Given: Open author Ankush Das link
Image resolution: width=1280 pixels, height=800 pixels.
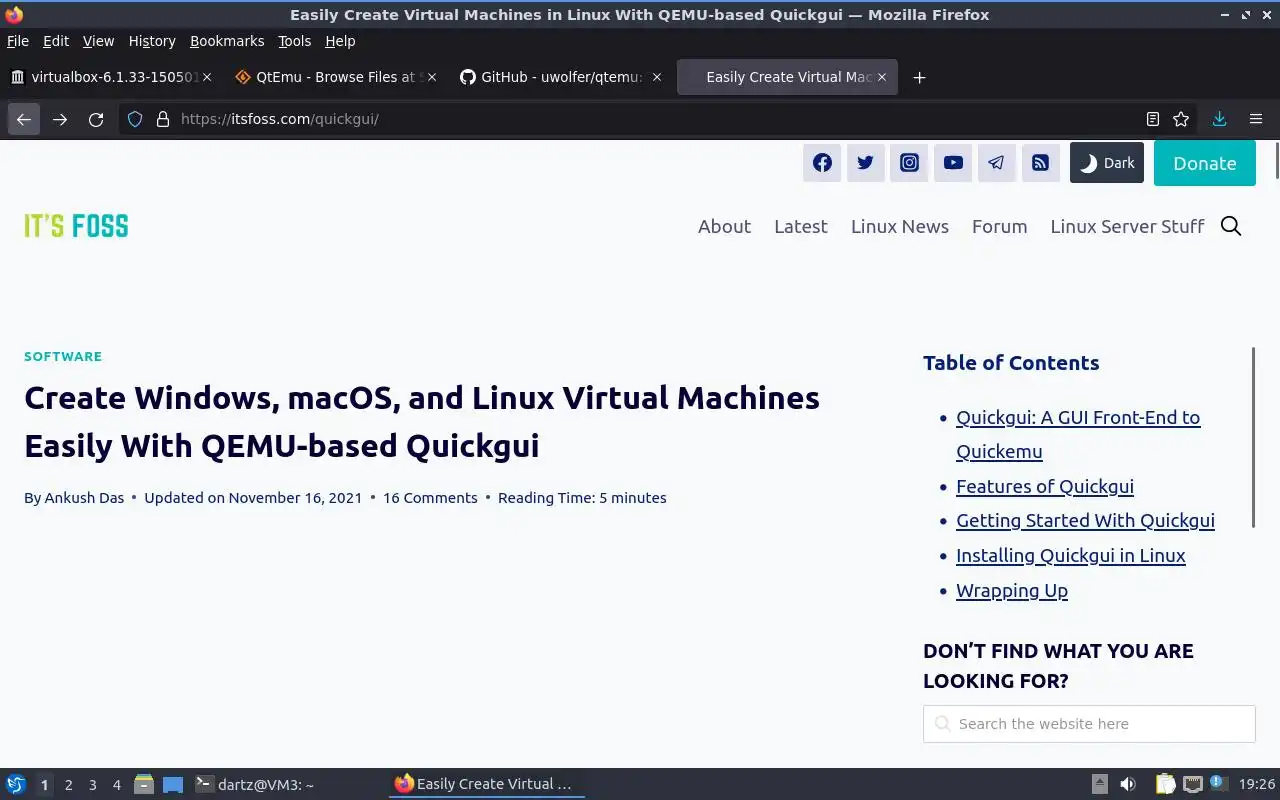Looking at the screenshot, I should pos(84,498).
